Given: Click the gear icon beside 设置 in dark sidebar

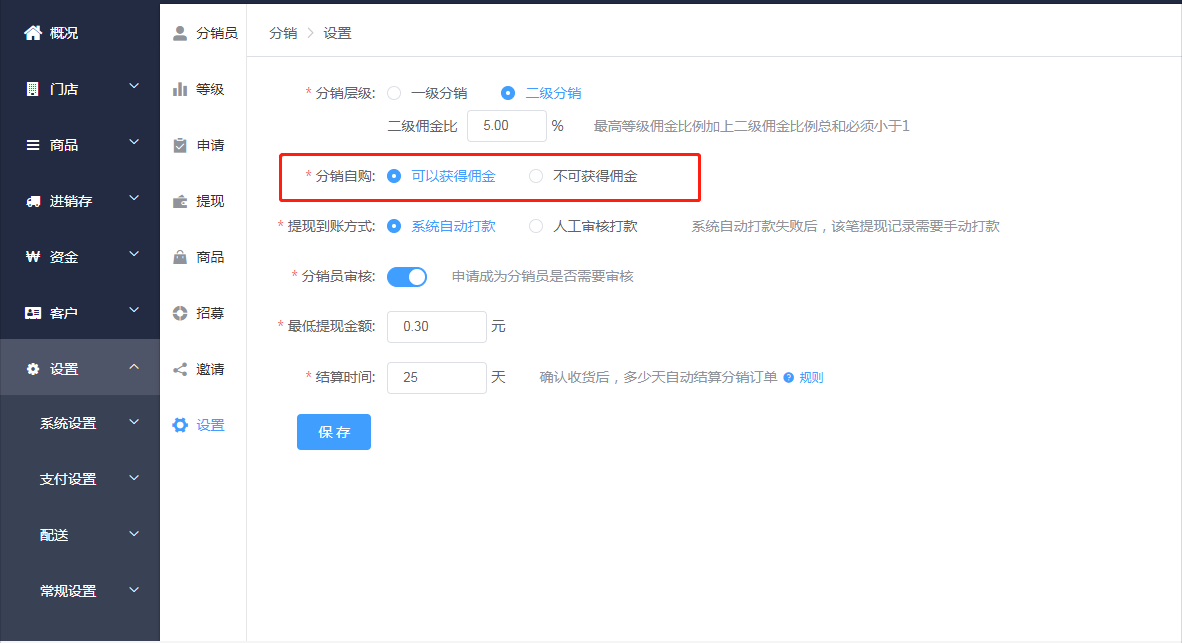Looking at the screenshot, I should coord(32,369).
